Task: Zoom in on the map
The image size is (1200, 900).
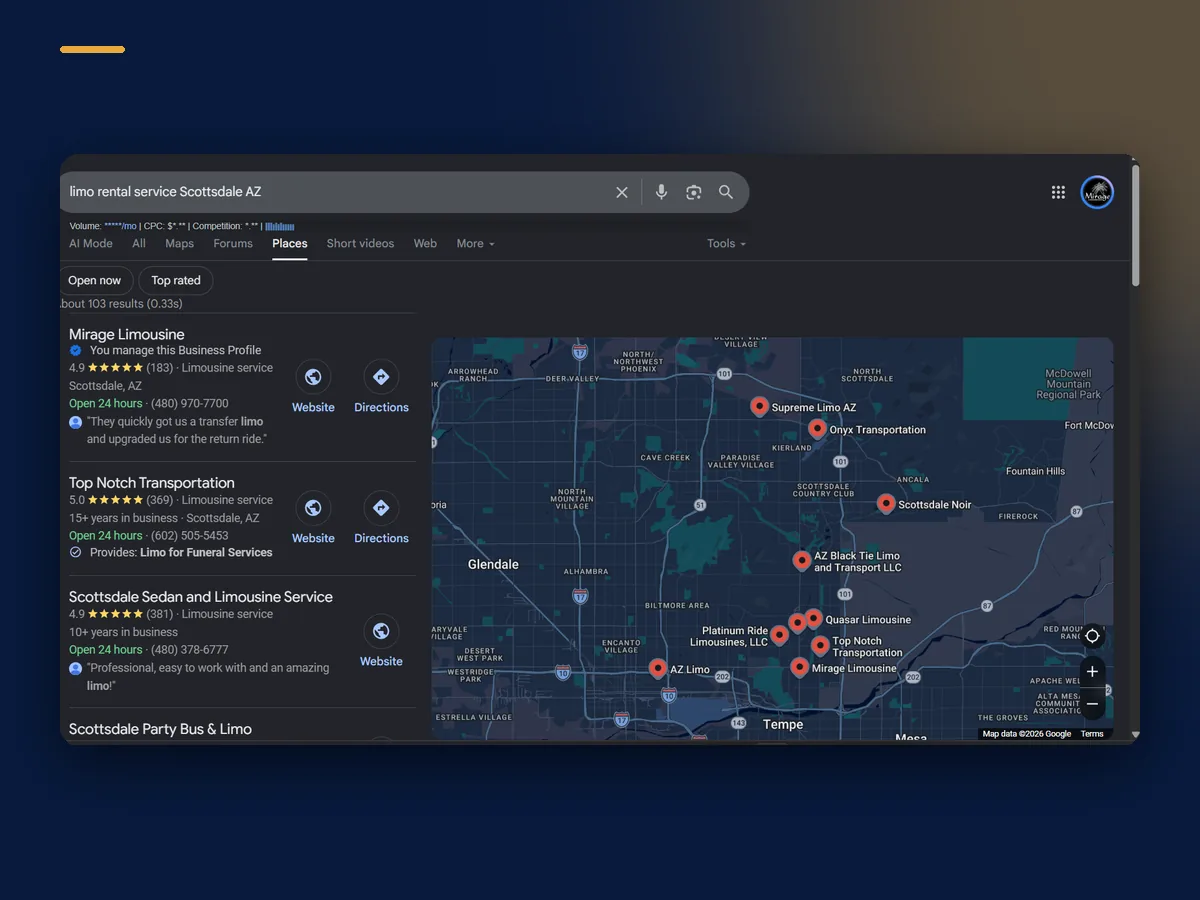Action: tap(1092, 672)
